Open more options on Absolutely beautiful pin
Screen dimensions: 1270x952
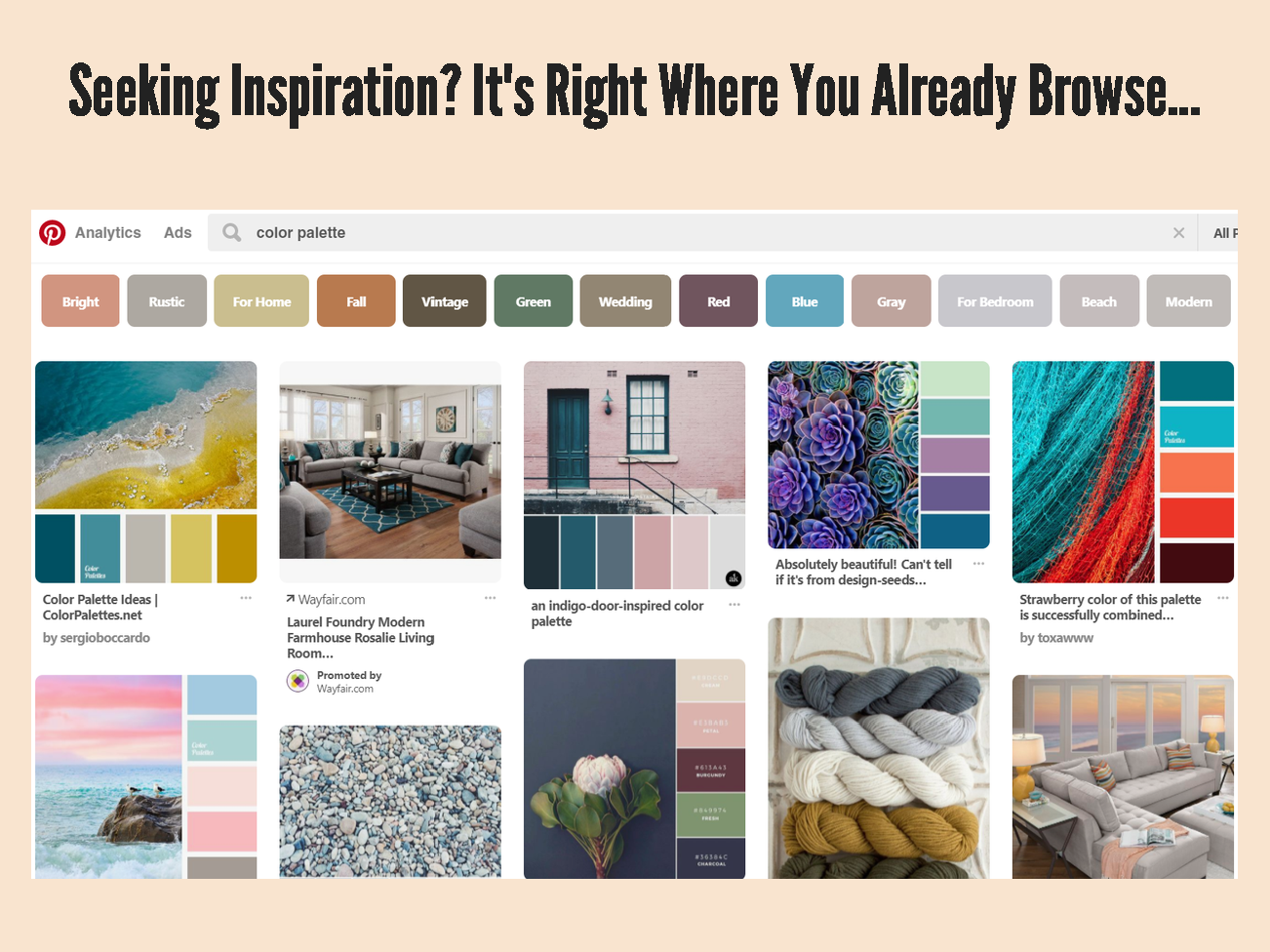(978, 564)
